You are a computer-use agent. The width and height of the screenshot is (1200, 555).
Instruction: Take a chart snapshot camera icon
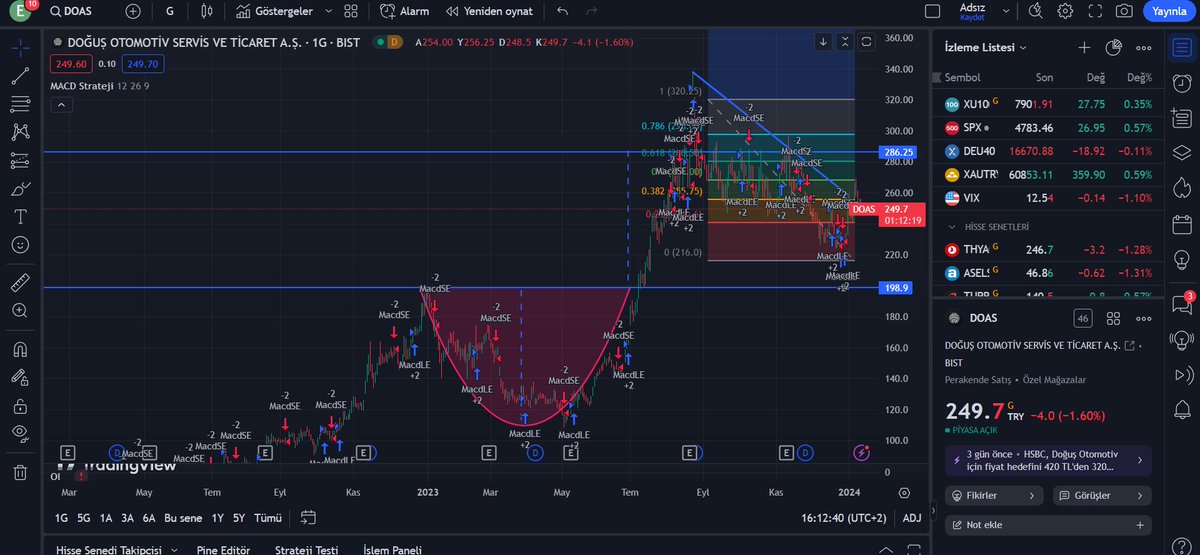tap(1124, 12)
